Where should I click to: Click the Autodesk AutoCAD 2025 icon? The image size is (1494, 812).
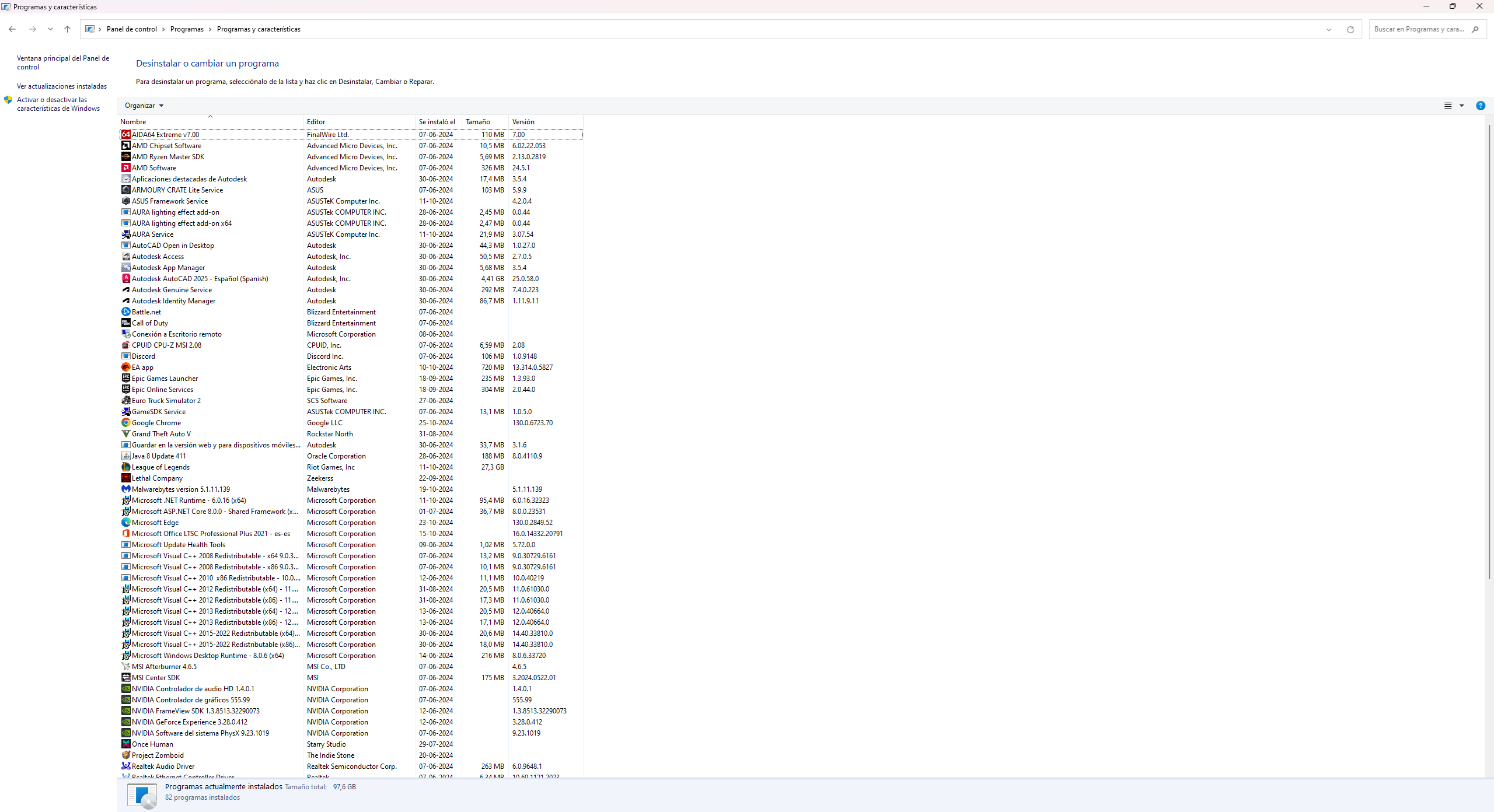tap(125, 279)
